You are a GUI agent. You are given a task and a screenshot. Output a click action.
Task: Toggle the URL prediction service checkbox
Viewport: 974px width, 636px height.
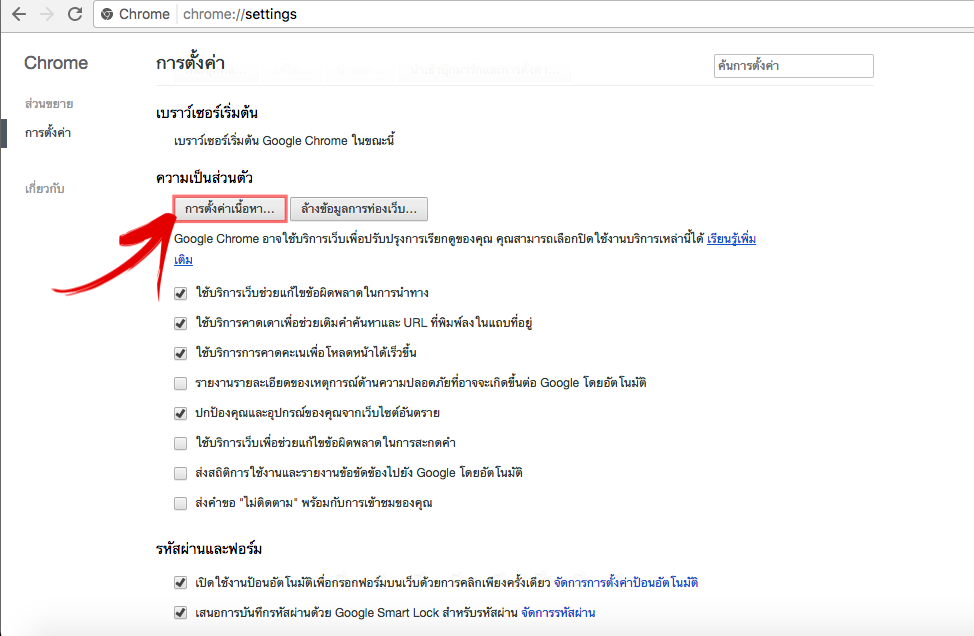pos(180,323)
